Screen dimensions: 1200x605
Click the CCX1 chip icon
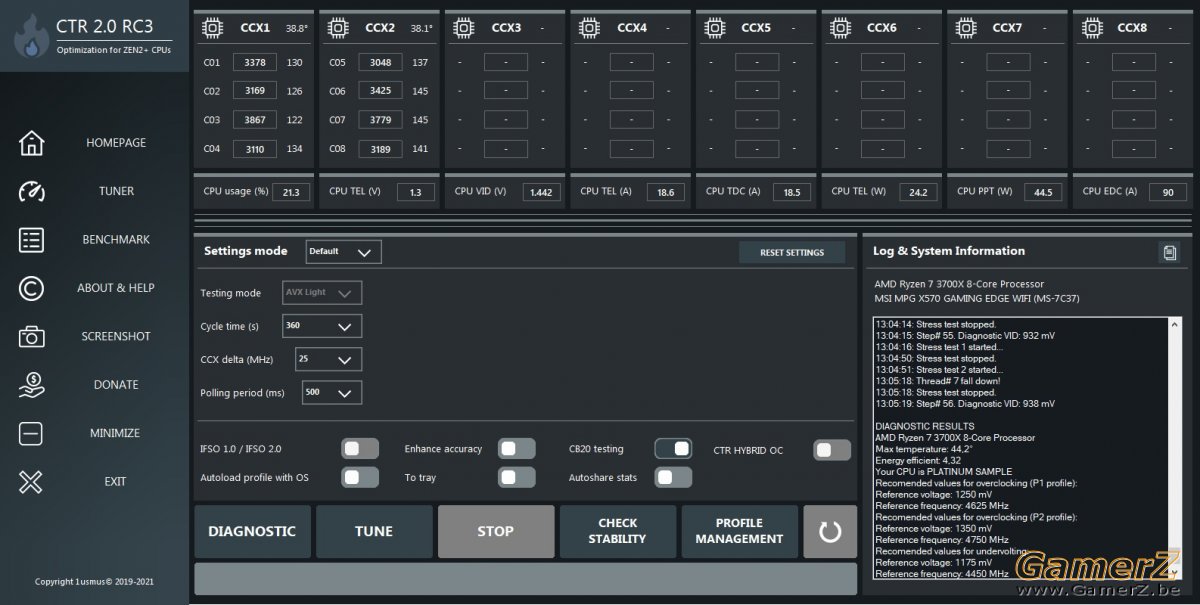[x=213, y=28]
